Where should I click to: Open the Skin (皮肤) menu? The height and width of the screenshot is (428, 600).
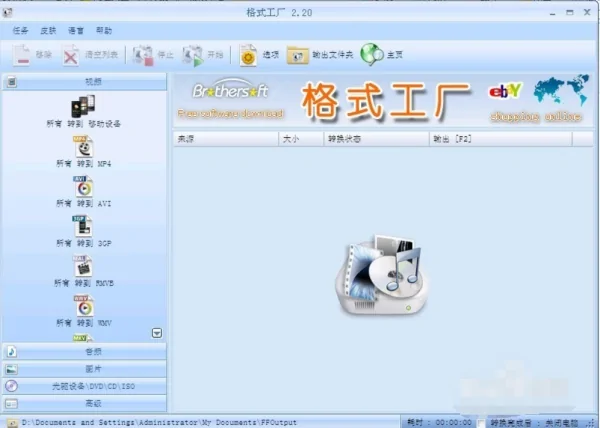pyautogui.click(x=48, y=31)
